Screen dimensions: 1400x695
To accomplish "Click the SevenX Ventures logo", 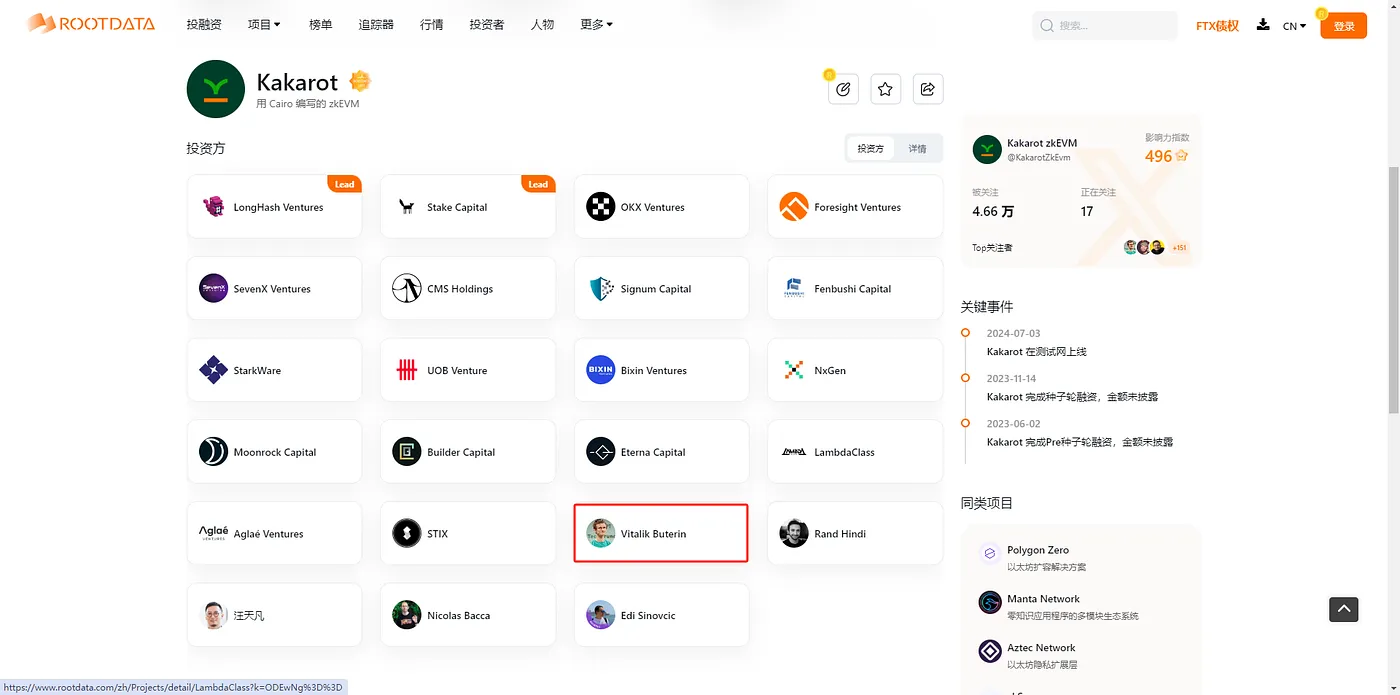I will [x=213, y=288].
